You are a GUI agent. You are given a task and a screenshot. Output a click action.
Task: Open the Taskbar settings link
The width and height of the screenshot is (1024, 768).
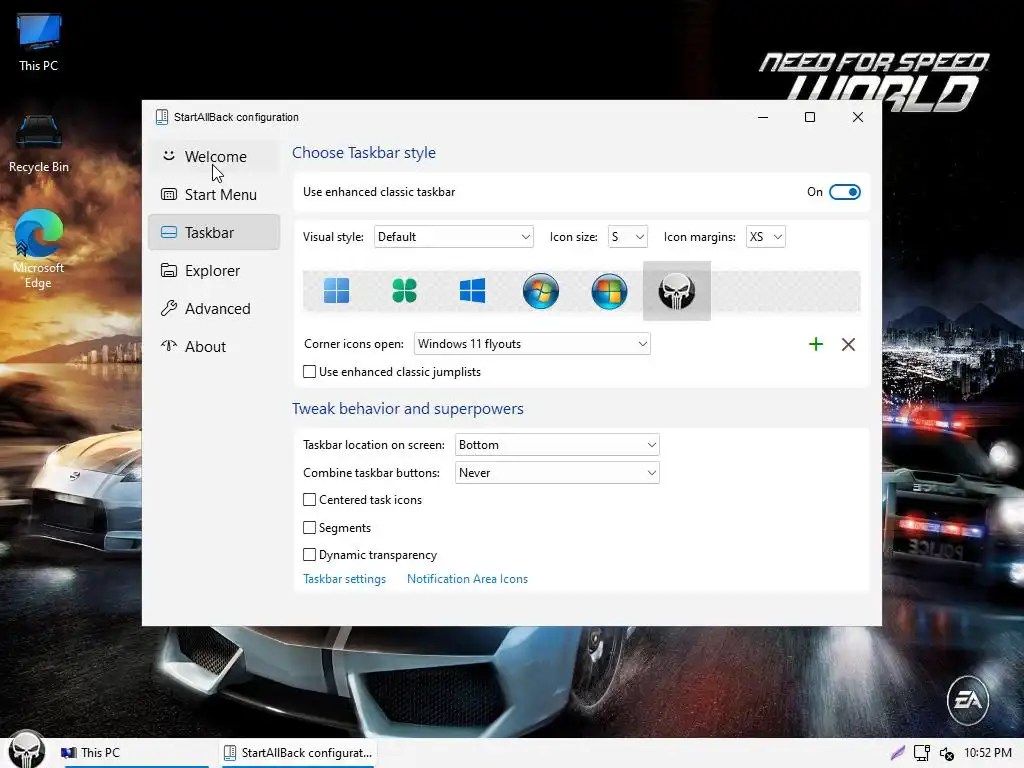pyautogui.click(x=344, y=579)
